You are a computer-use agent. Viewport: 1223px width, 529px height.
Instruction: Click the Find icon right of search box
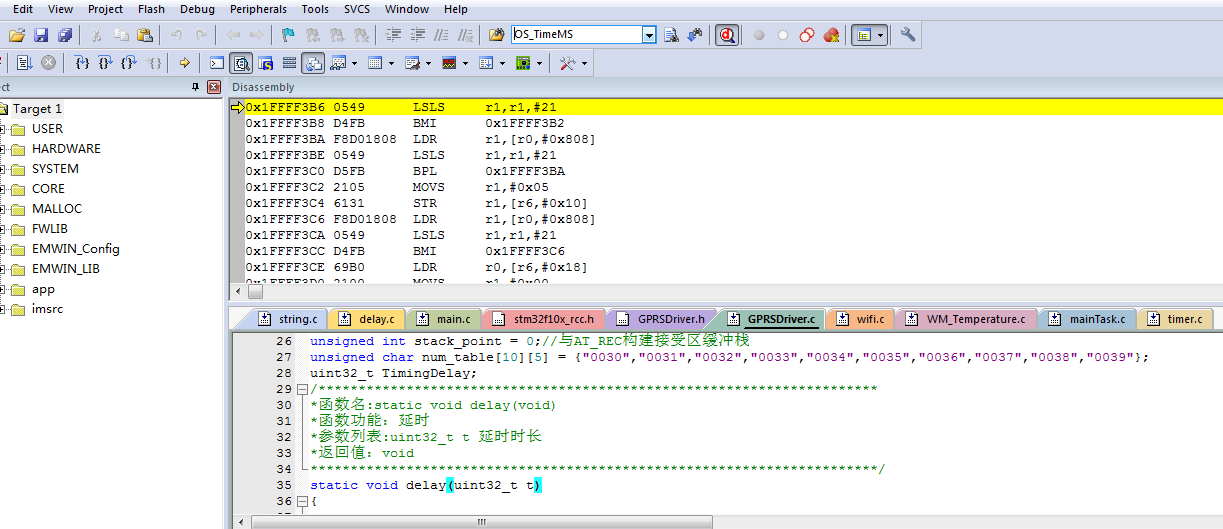(x=672, y=35)
